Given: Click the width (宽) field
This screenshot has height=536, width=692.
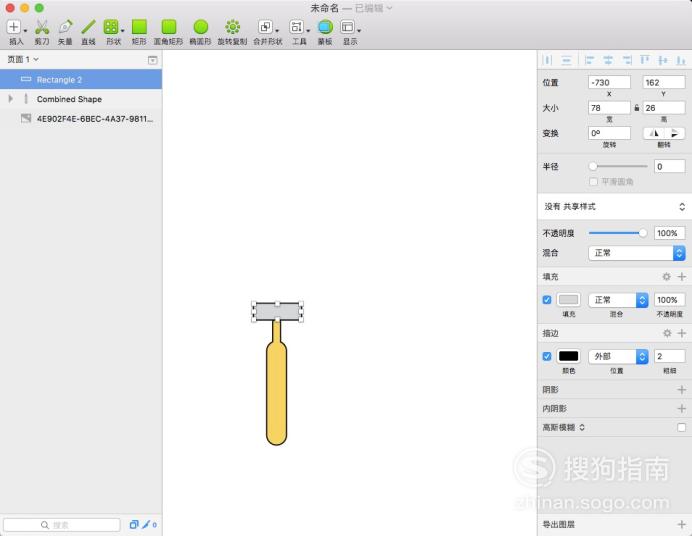Looking at the screenshot, I should pos(609,108).
